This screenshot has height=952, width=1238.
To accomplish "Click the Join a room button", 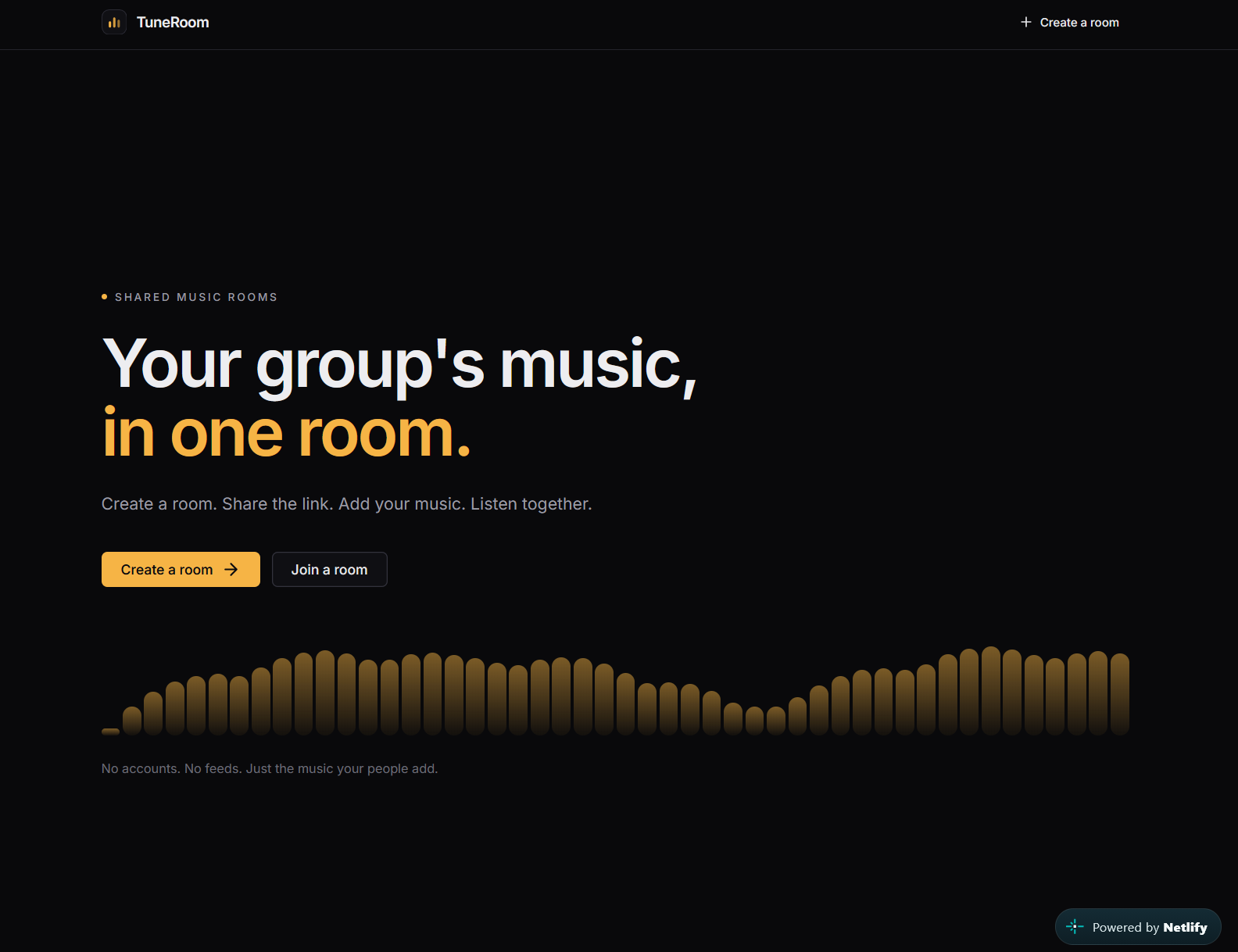I will 330,570.
